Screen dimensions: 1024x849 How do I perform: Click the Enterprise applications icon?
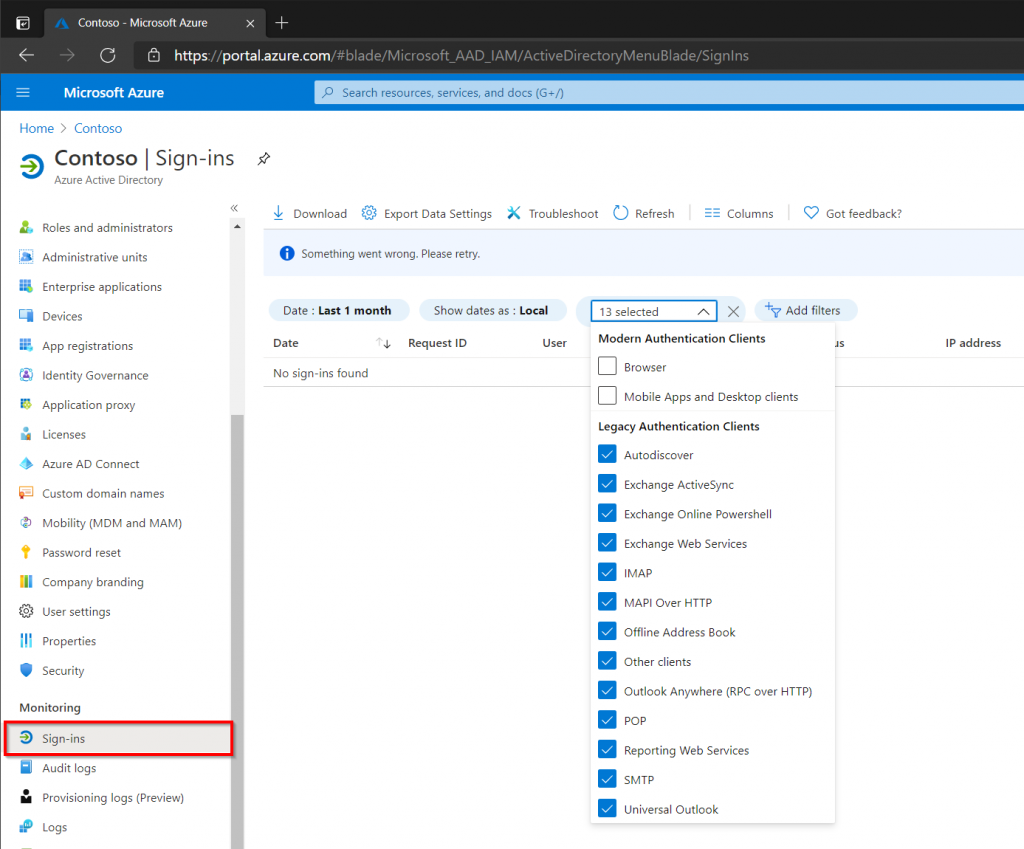click(26, 286)
